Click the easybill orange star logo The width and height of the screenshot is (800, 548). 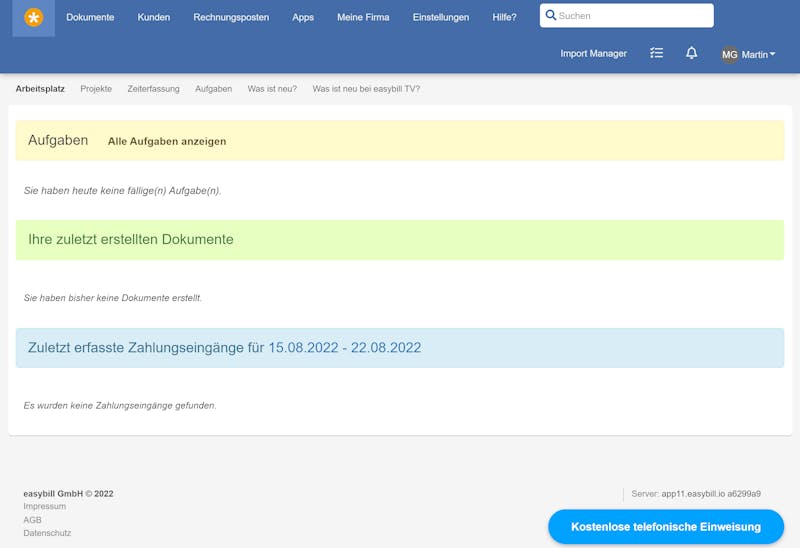coord(34,17)
